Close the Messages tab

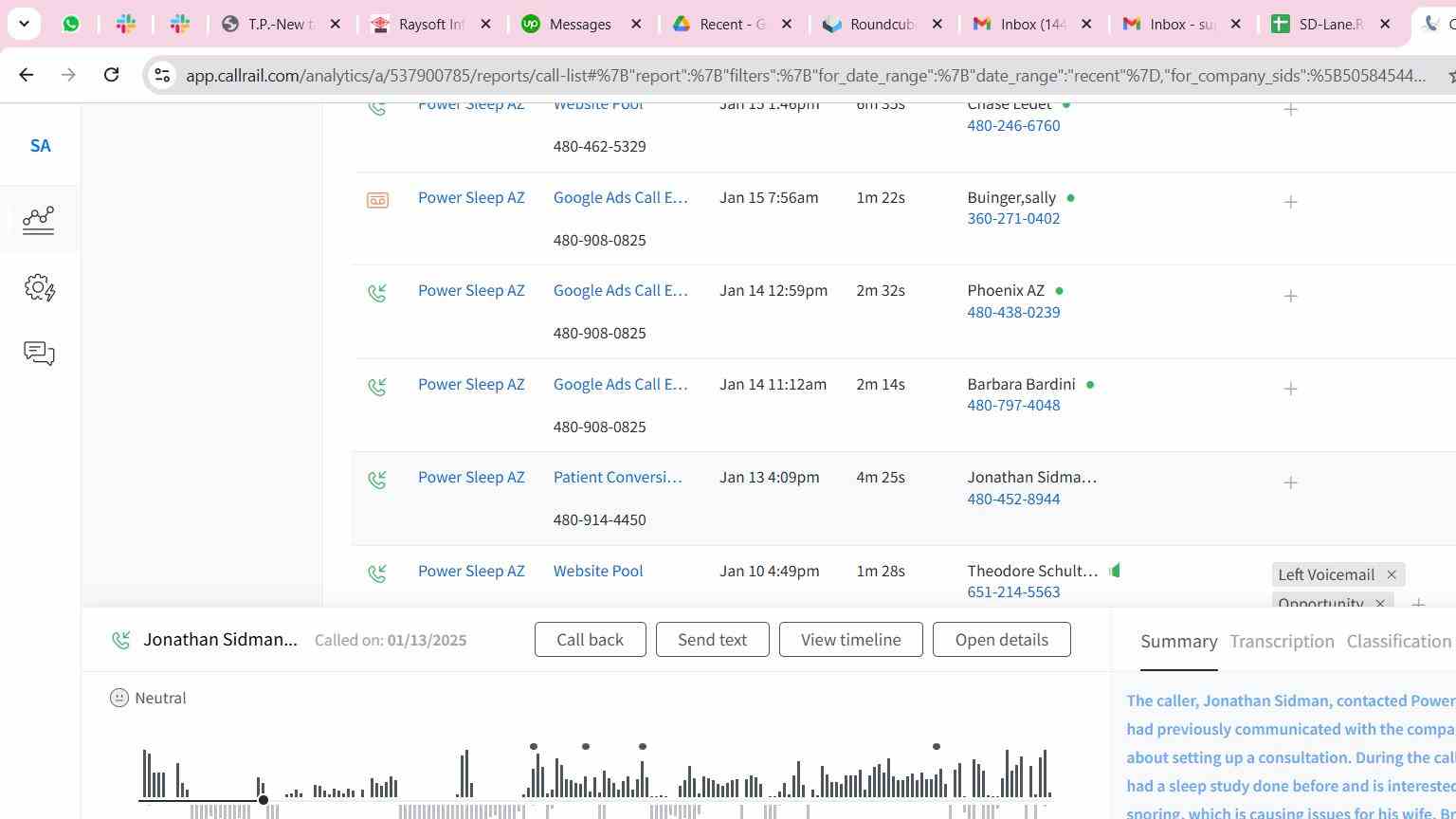[636, 24]
